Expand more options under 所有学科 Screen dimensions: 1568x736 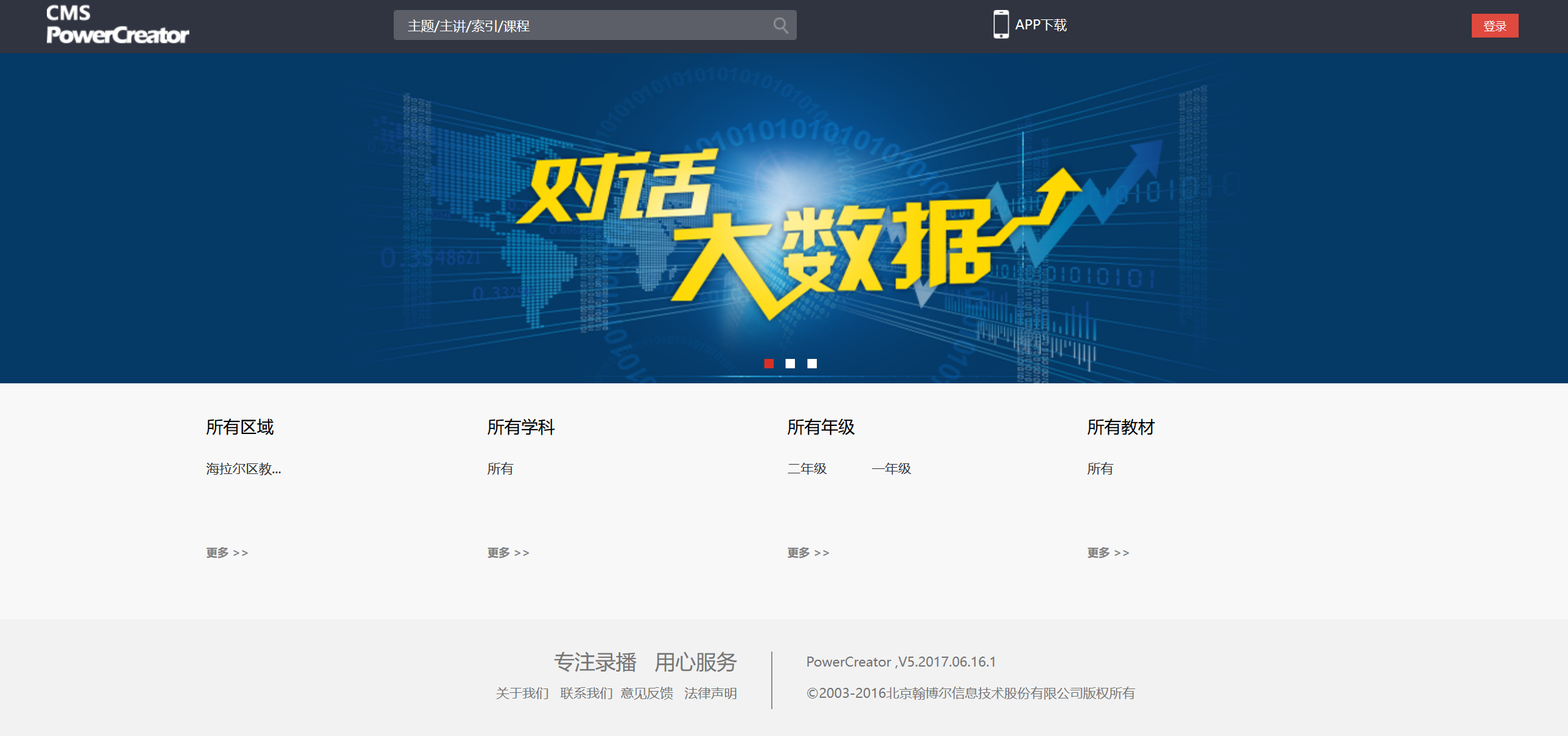(x=508, y=553)
